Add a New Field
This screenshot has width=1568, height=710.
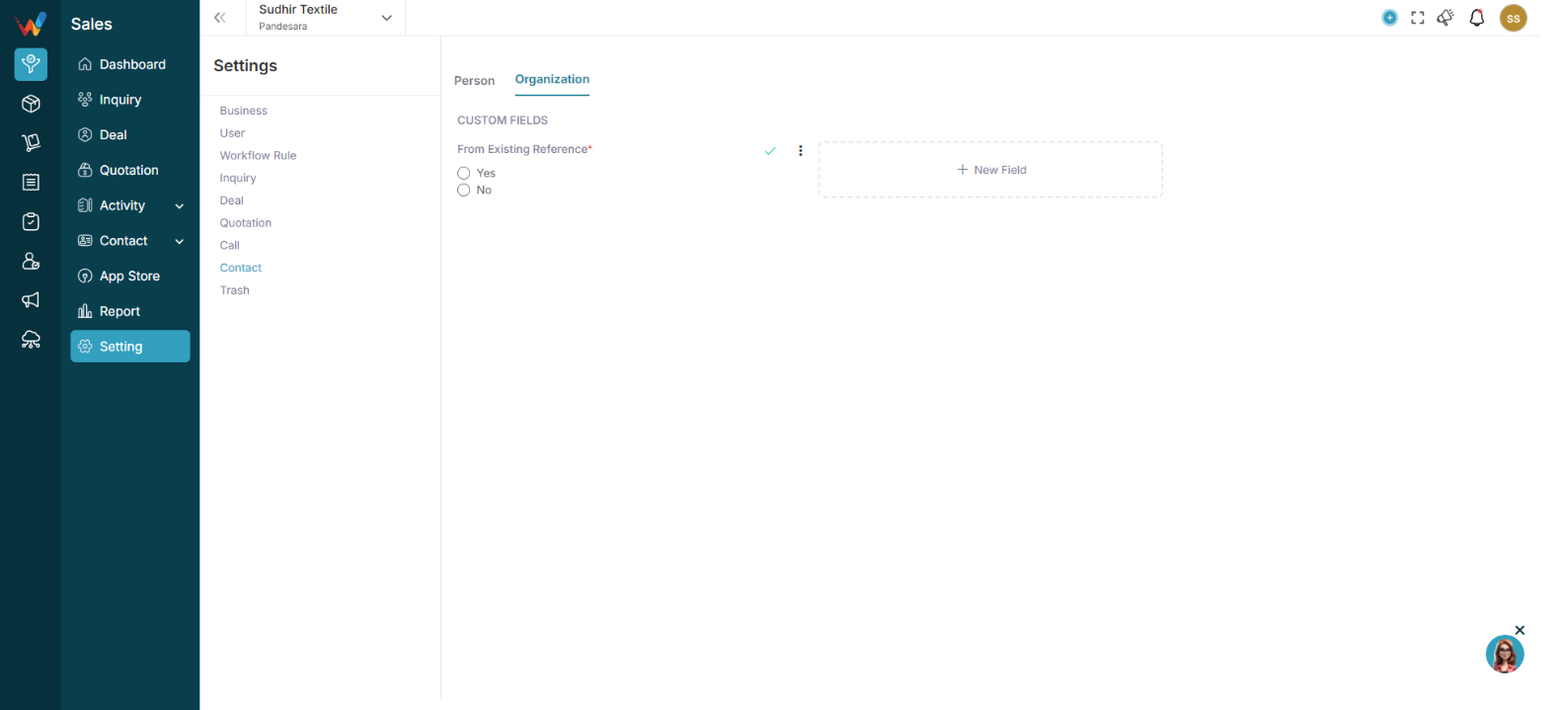pos(990,170)
